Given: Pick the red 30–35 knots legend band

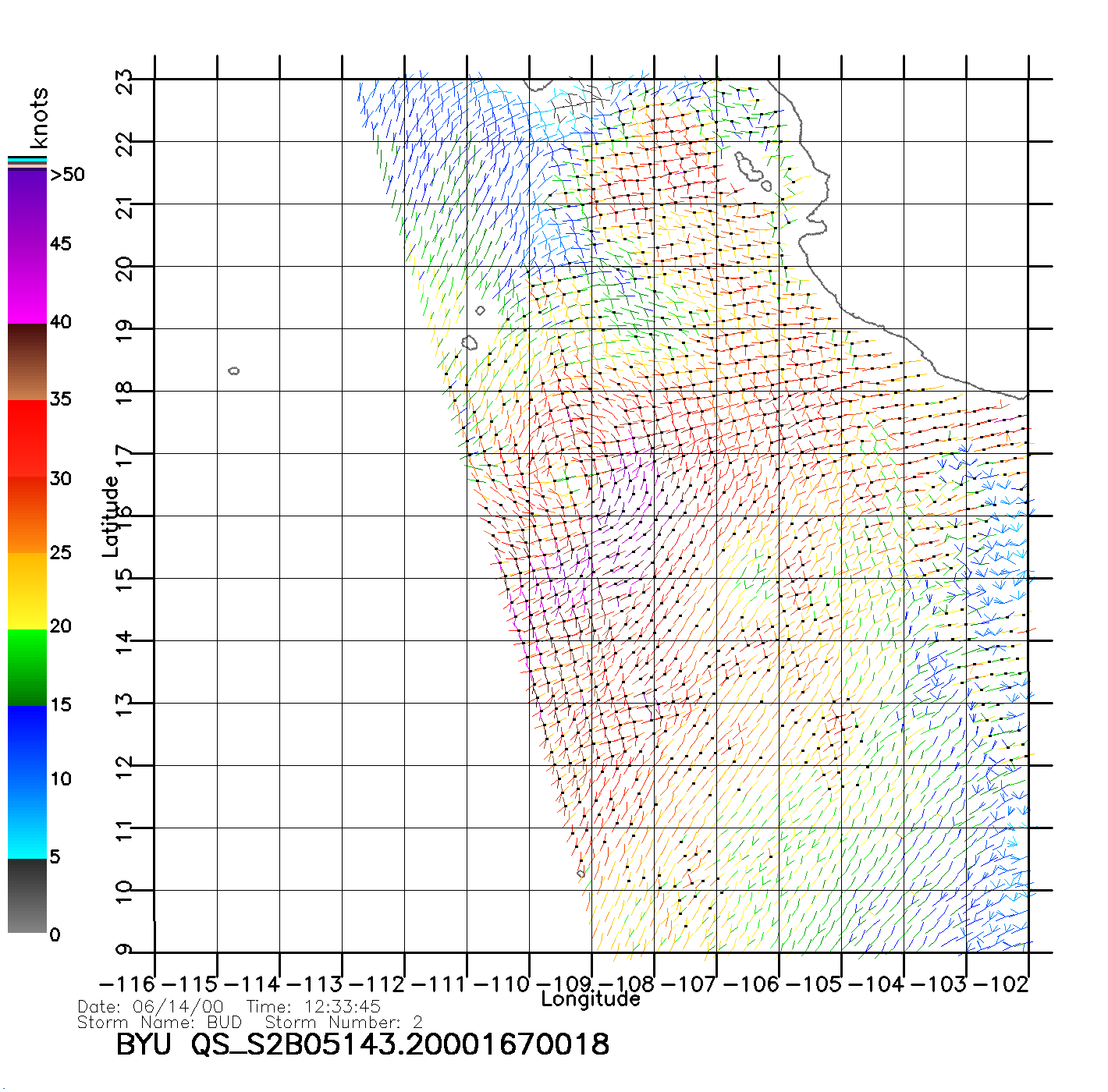Looking at the screenshot, I should (27, 438).
